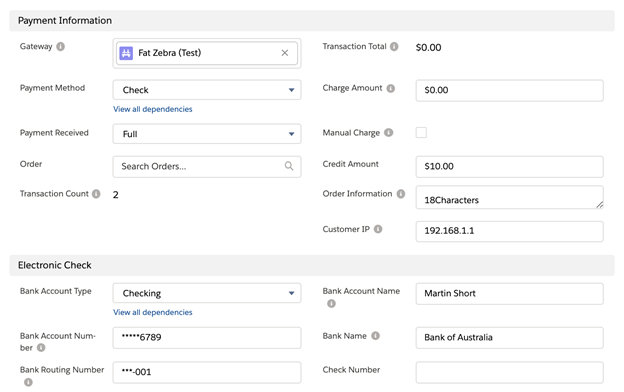Image resolution: width=624 pixels, height=392 pixels.
Task: Open View all dependencies under Payment Method
Action: tap(152, 109)
